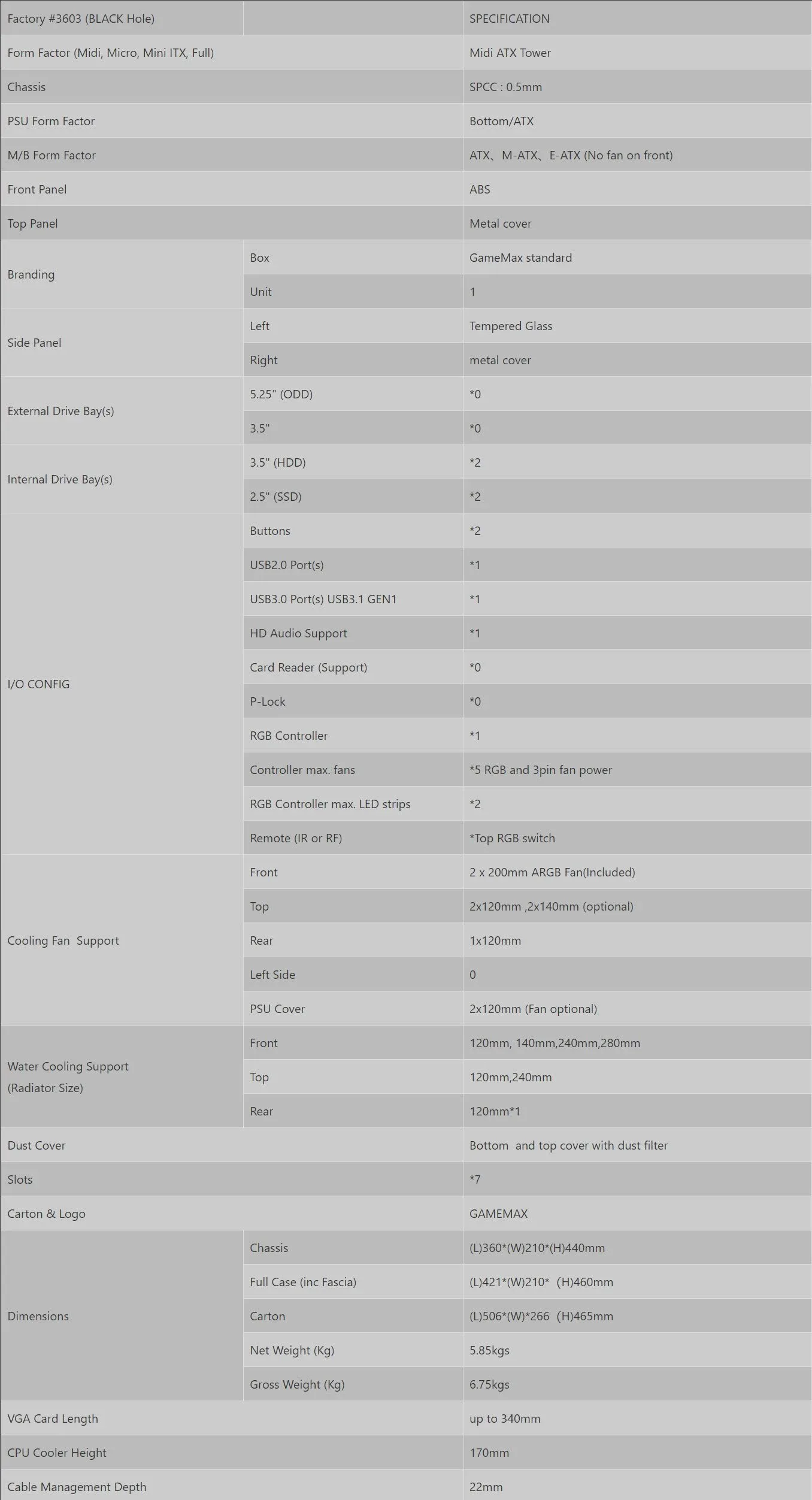
Task: Select the 'Water Cooling Support' category cell
Action: [x=122, y=1077]
